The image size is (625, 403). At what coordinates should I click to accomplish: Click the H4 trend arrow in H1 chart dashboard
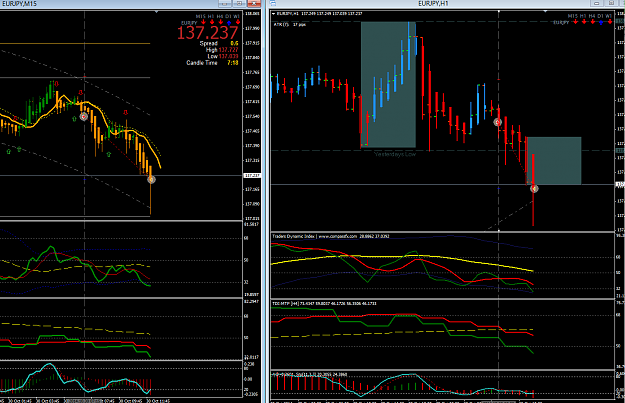coord(593,22)
